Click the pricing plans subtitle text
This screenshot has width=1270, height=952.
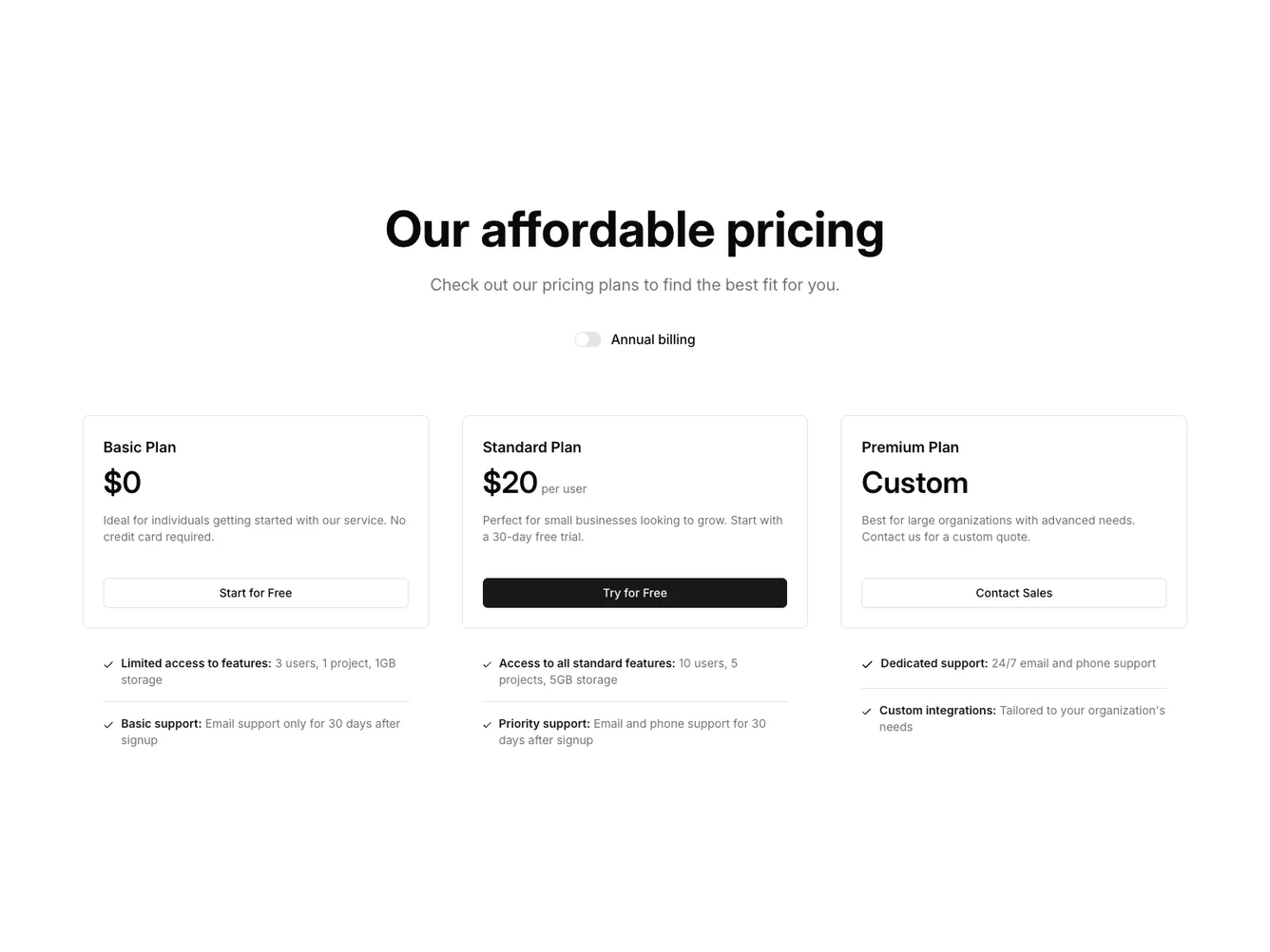(634, 284)
